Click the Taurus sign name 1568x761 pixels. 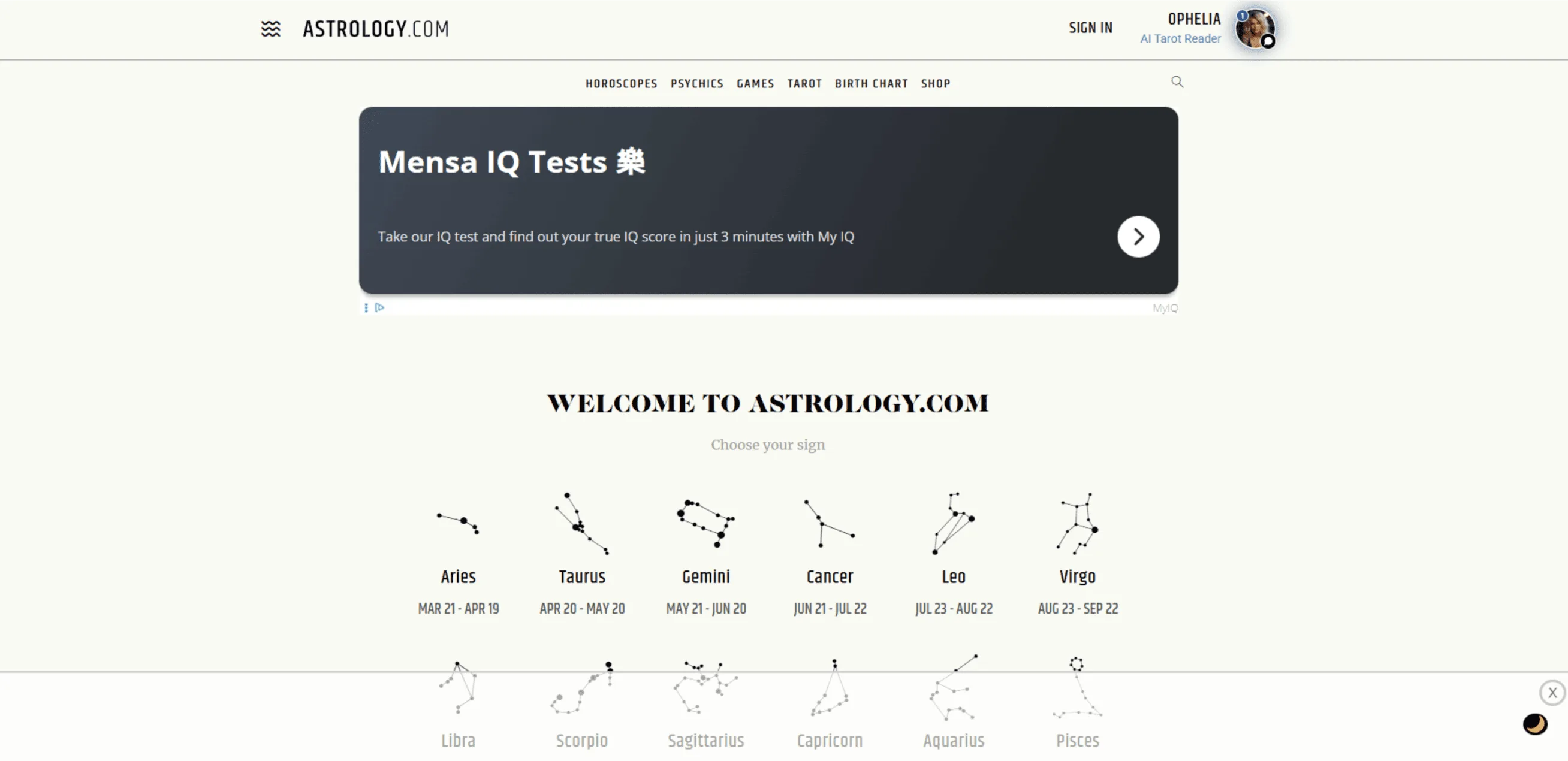(581, 576)
